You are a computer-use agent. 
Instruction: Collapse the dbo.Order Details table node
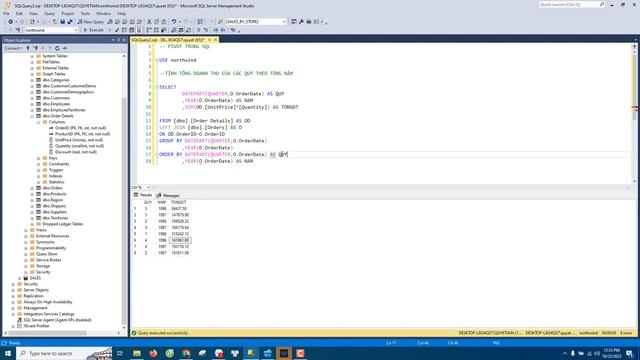(32, 116)
